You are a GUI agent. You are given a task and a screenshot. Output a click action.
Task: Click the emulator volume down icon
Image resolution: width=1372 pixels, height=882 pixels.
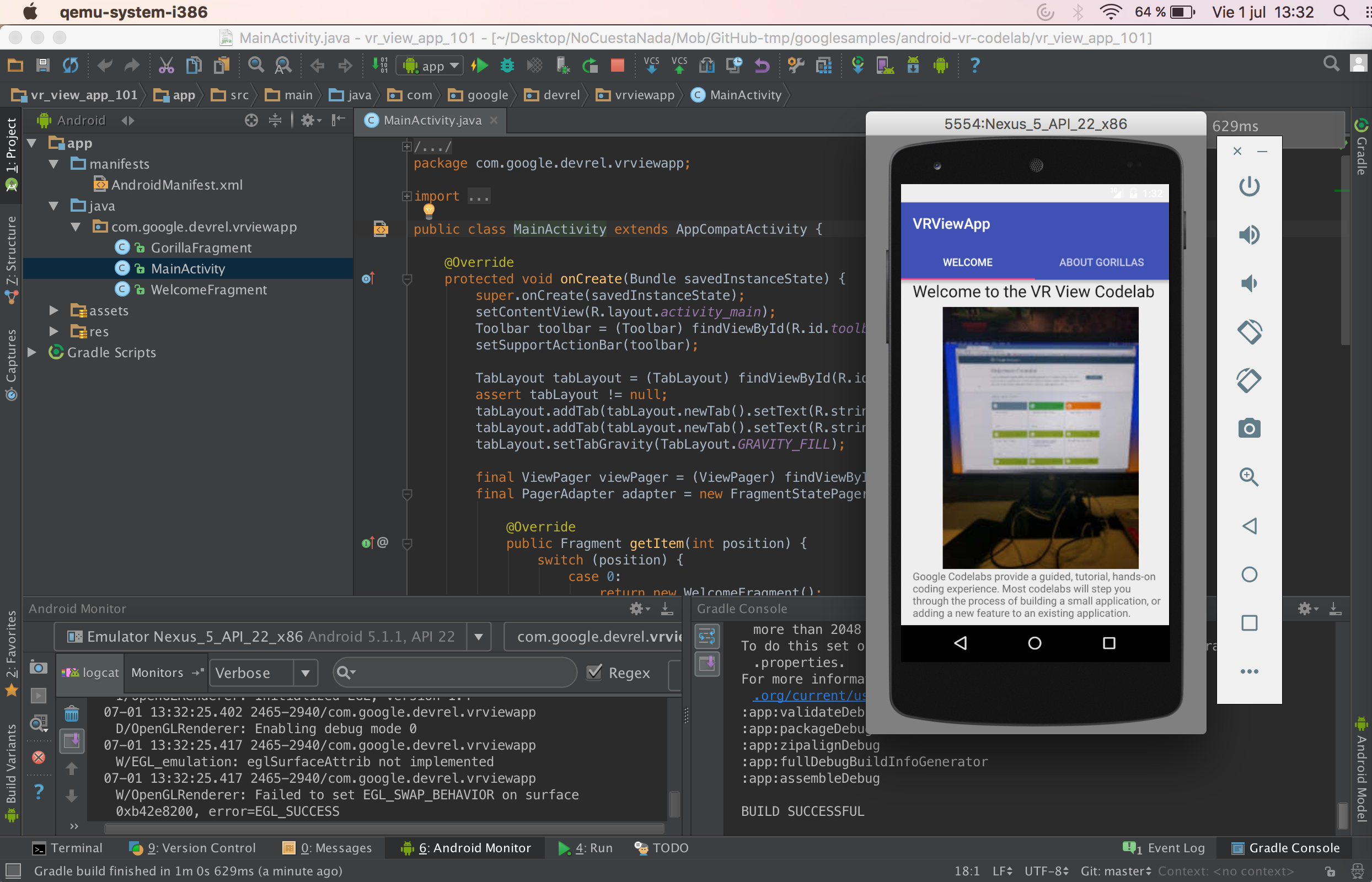click(x=1250, y=283)
